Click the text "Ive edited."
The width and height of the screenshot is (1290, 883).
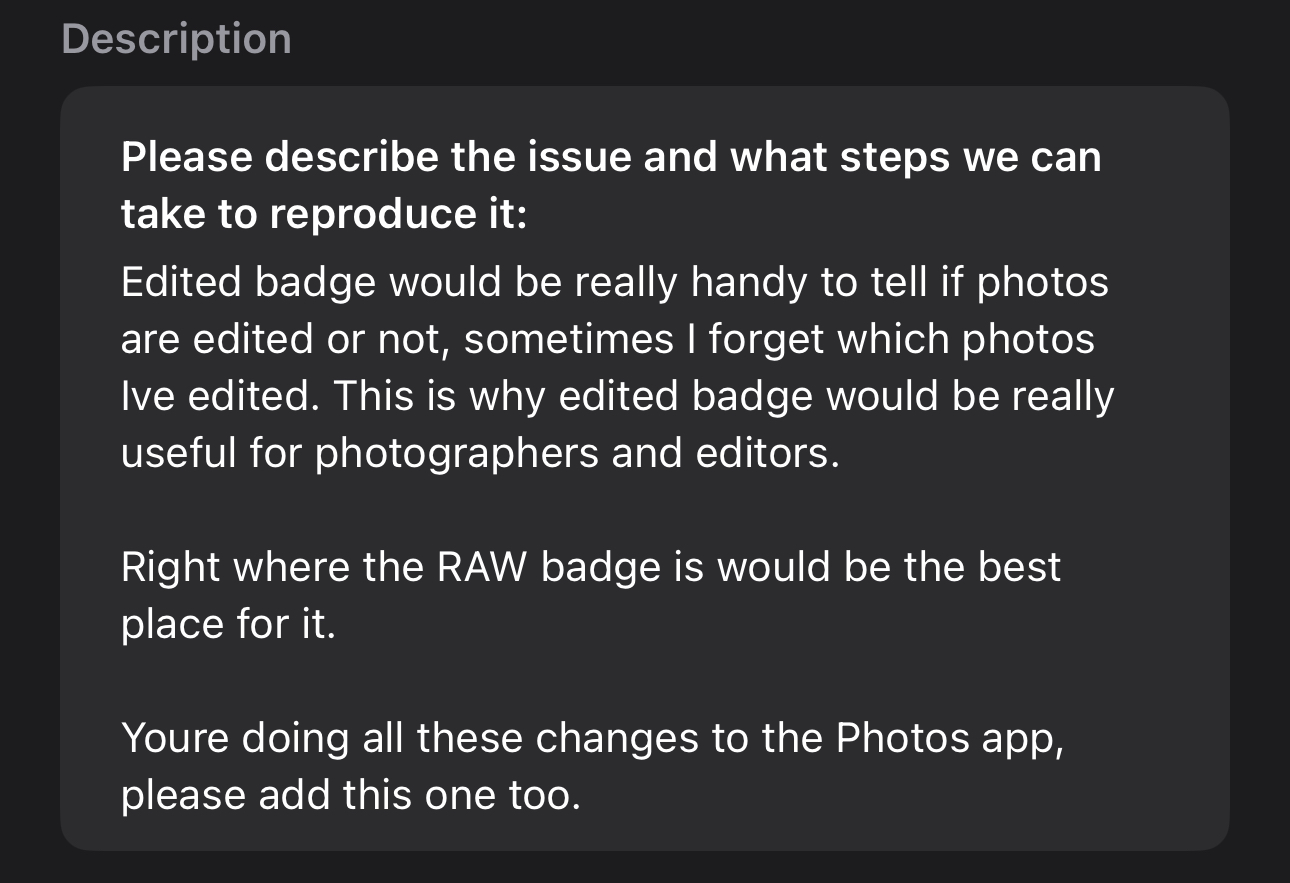(x=220, y=397)
